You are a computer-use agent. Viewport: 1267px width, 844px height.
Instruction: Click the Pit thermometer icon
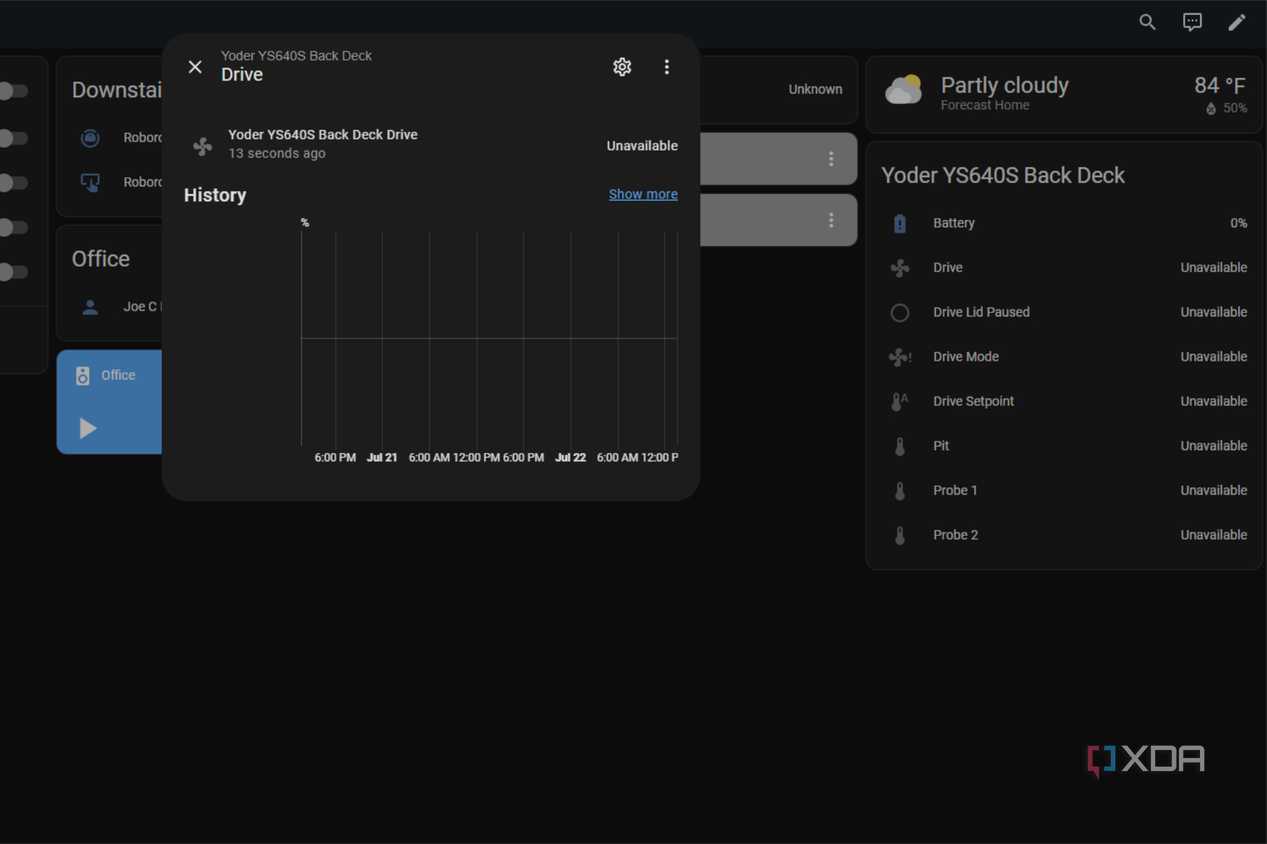[x=900, y=446]
